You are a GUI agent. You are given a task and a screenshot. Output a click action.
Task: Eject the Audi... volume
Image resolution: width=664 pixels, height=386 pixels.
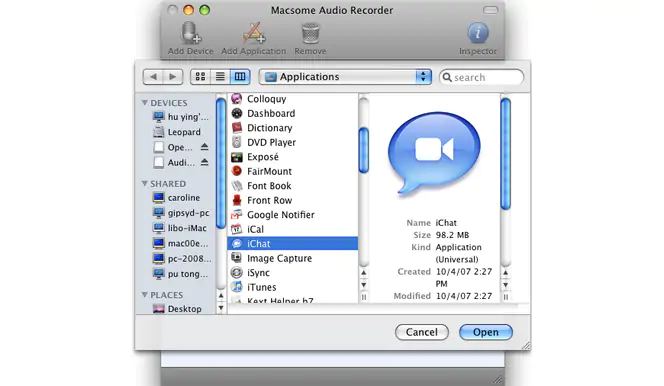coord(205,162)
